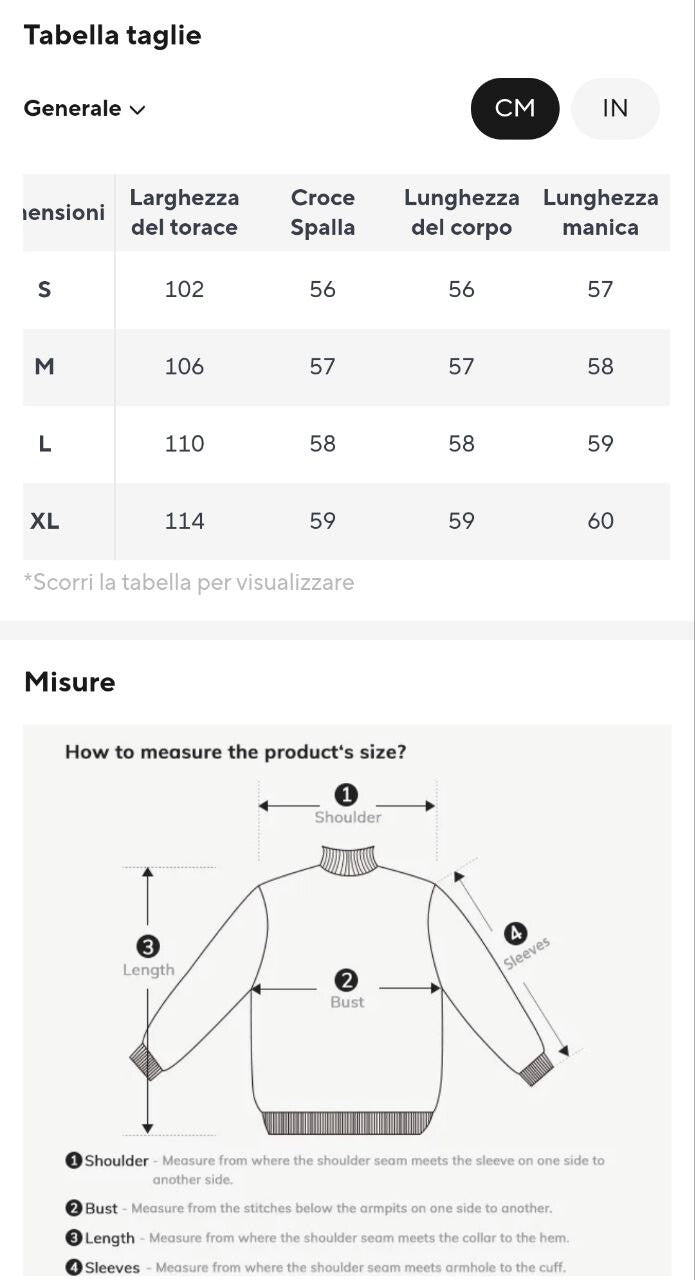
Task: Click the Lunghezza del corpo header
Action: (x=461, y=212)
